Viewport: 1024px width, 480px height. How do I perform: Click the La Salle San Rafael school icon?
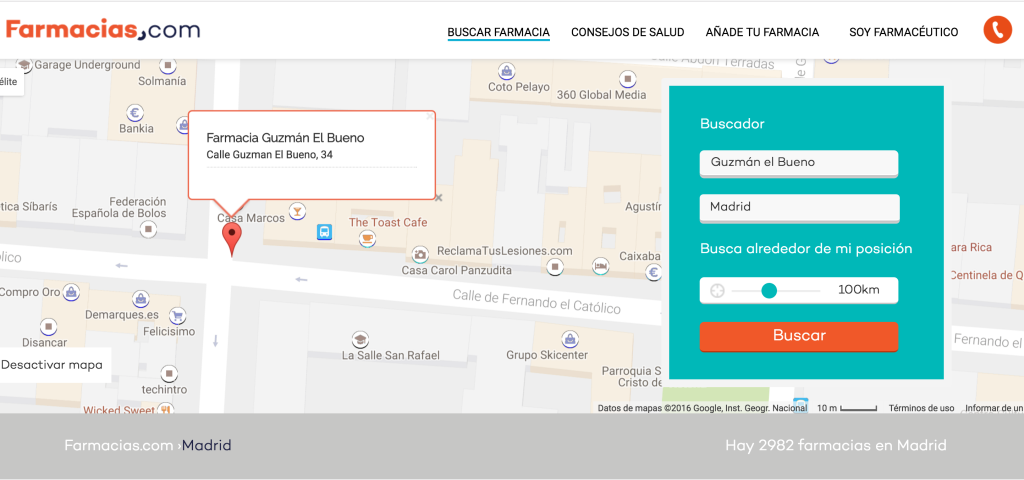click(360, 339)
